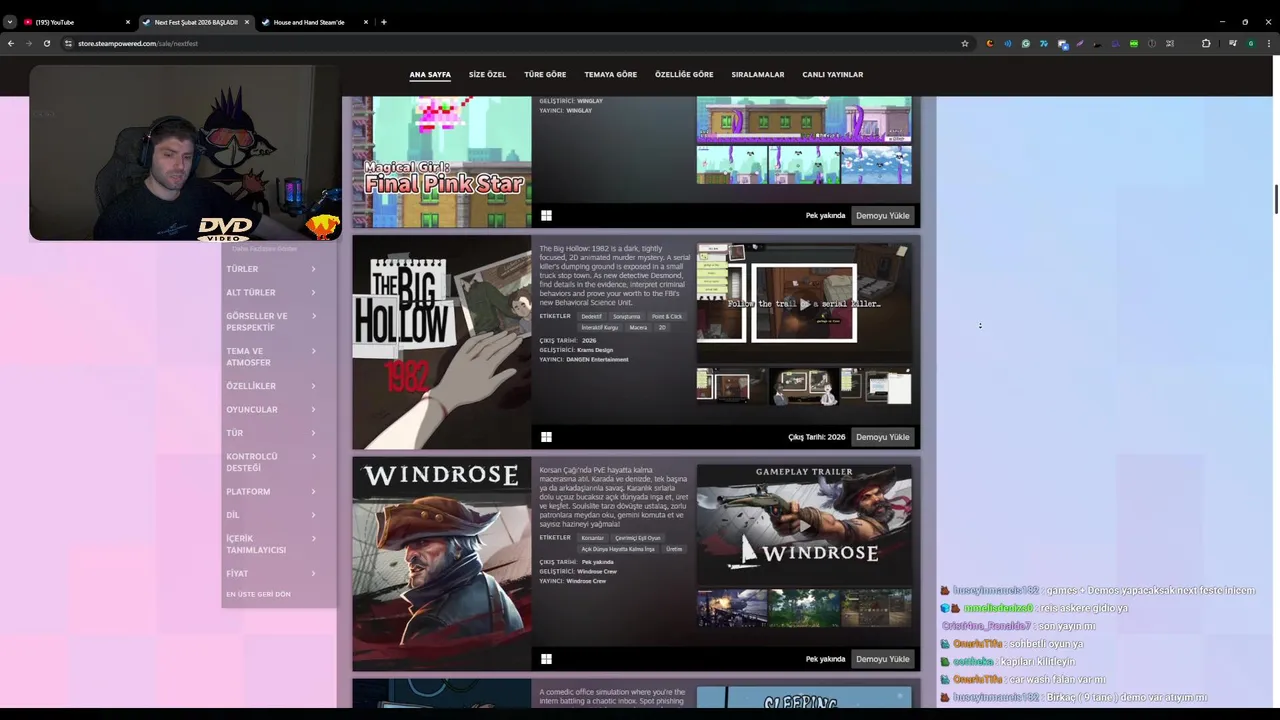Screen dimensions: 1280x720
Task: Switch to House and Hand Steam tab
Action: tap(310, 22)
